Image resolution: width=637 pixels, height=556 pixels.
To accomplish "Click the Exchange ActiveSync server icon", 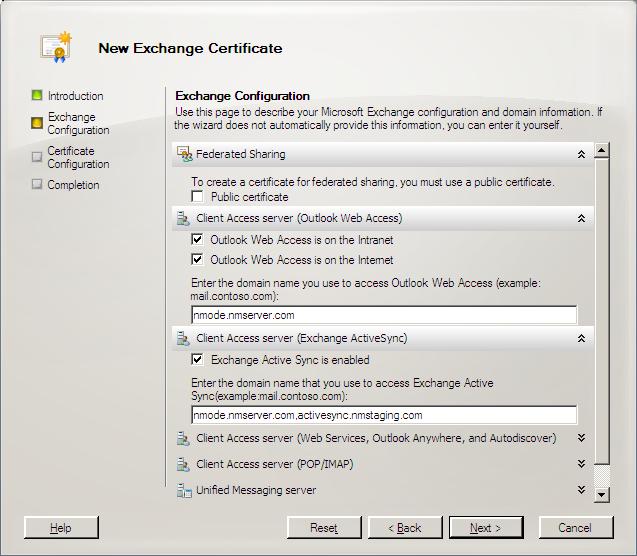I will coord(183,338).
